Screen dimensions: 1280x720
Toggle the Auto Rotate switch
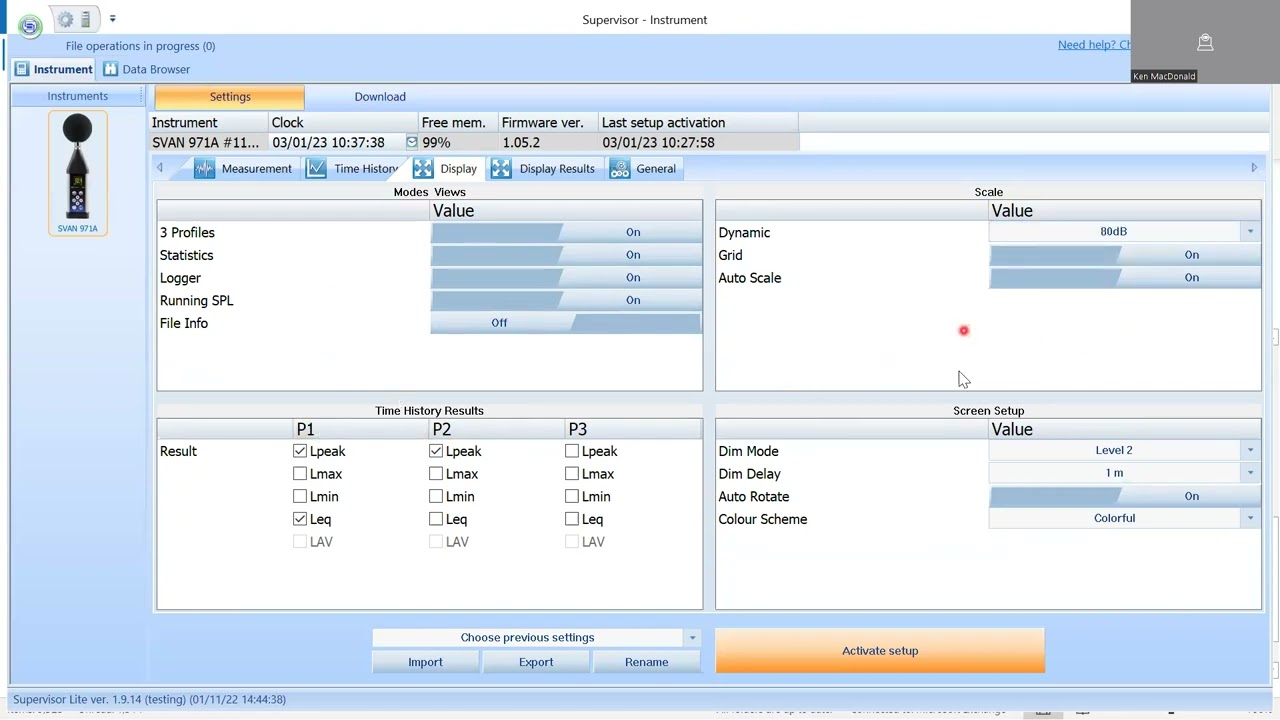(1125, 496)
